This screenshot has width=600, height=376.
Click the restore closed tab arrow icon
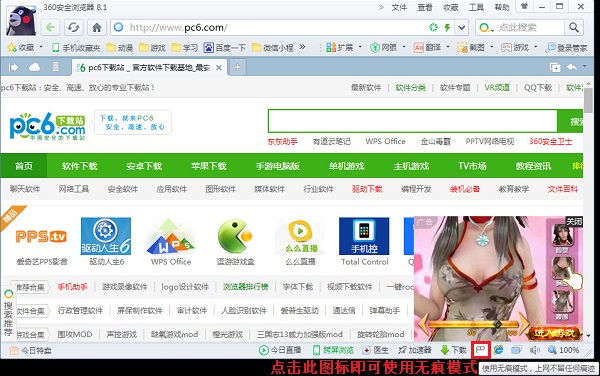(572, 67)
